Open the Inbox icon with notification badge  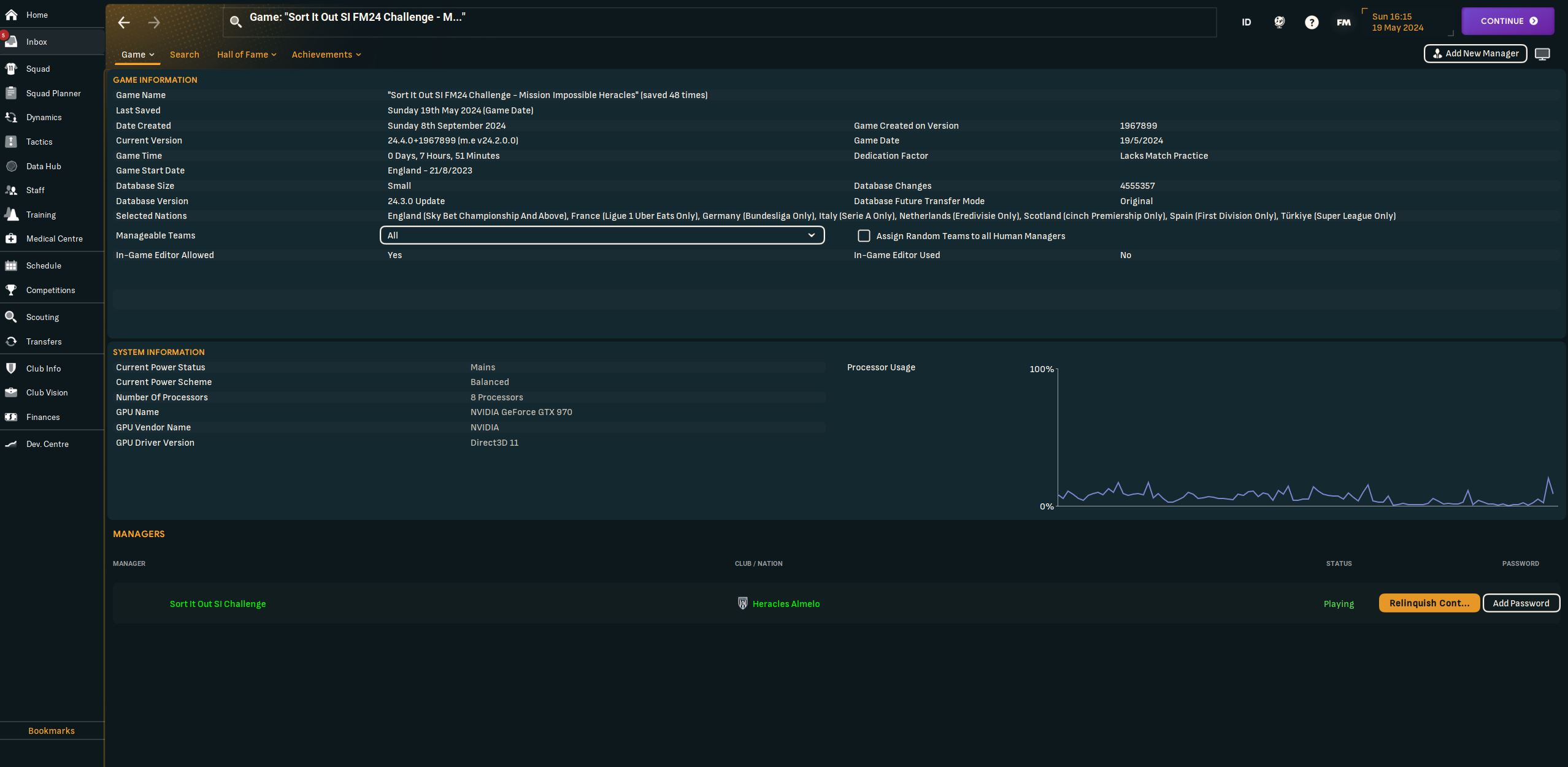(x=10, y=41)
